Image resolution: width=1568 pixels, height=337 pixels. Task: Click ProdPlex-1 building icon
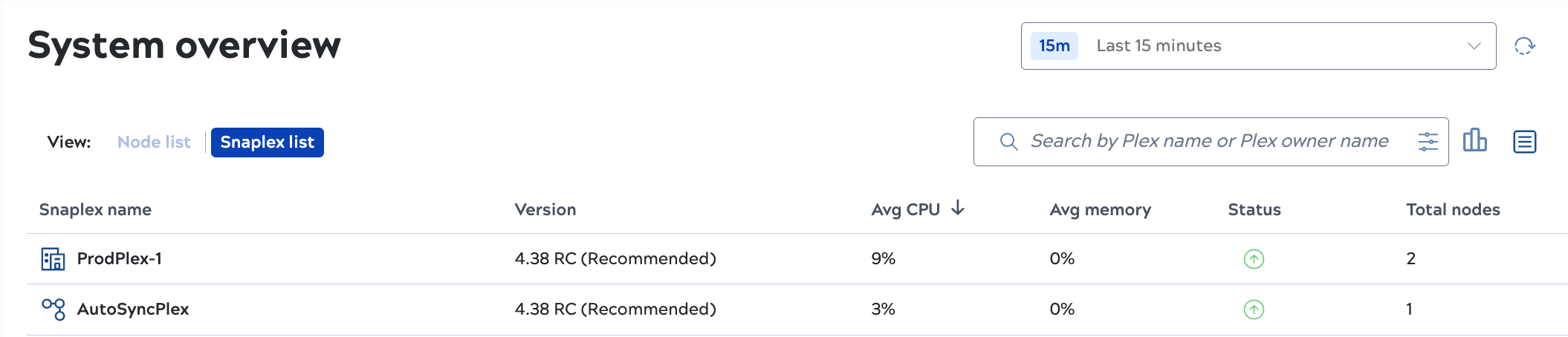(x=53, y=259)
